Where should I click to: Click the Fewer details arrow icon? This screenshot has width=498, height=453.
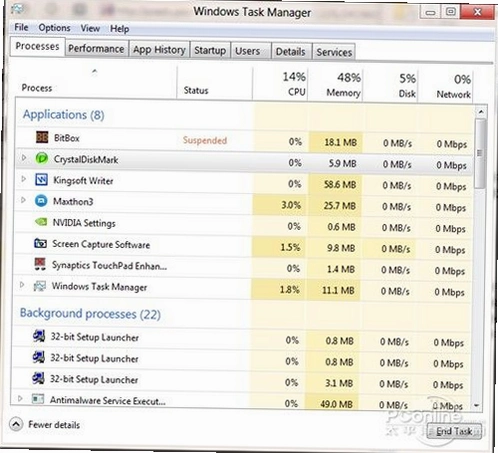point(16,424)
